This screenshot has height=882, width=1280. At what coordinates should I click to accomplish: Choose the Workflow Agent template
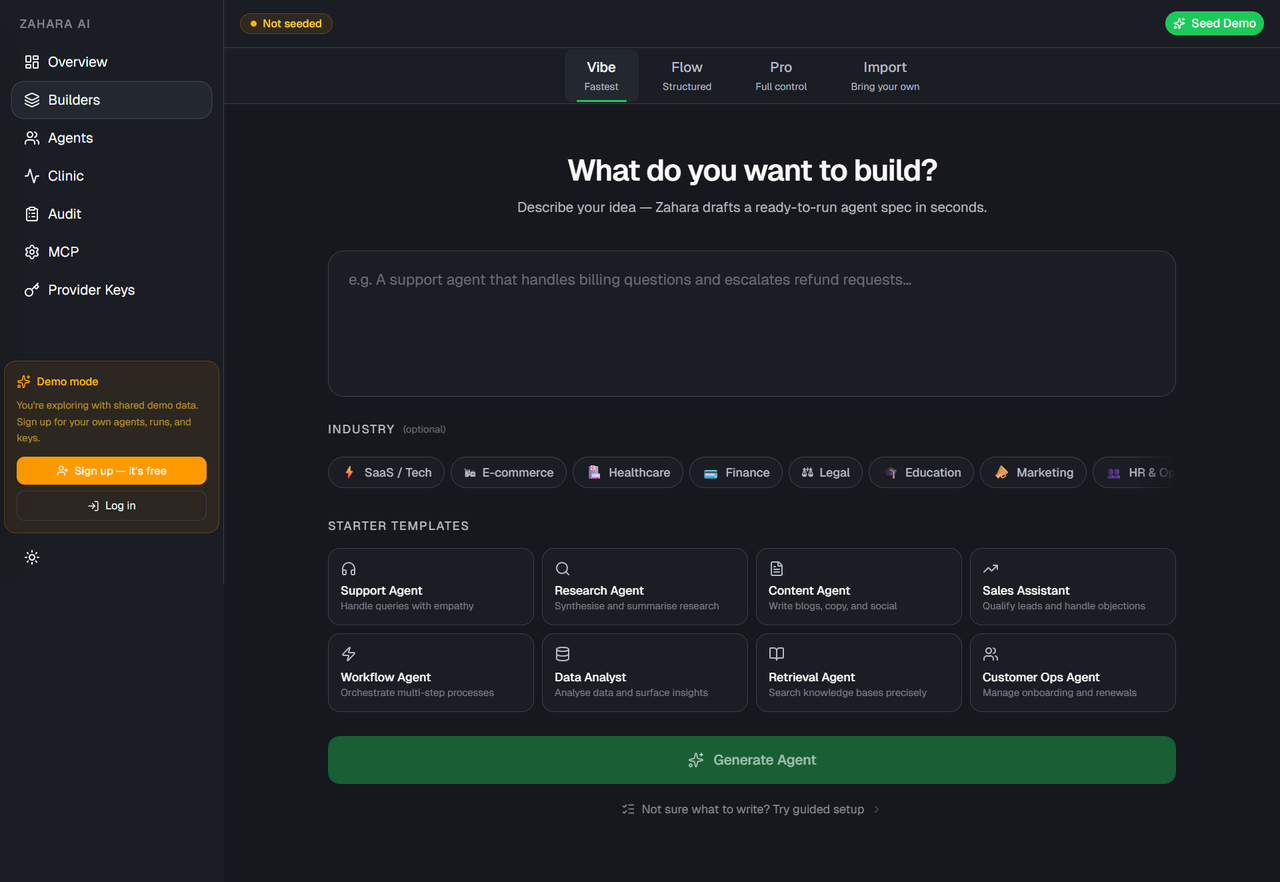431,673
